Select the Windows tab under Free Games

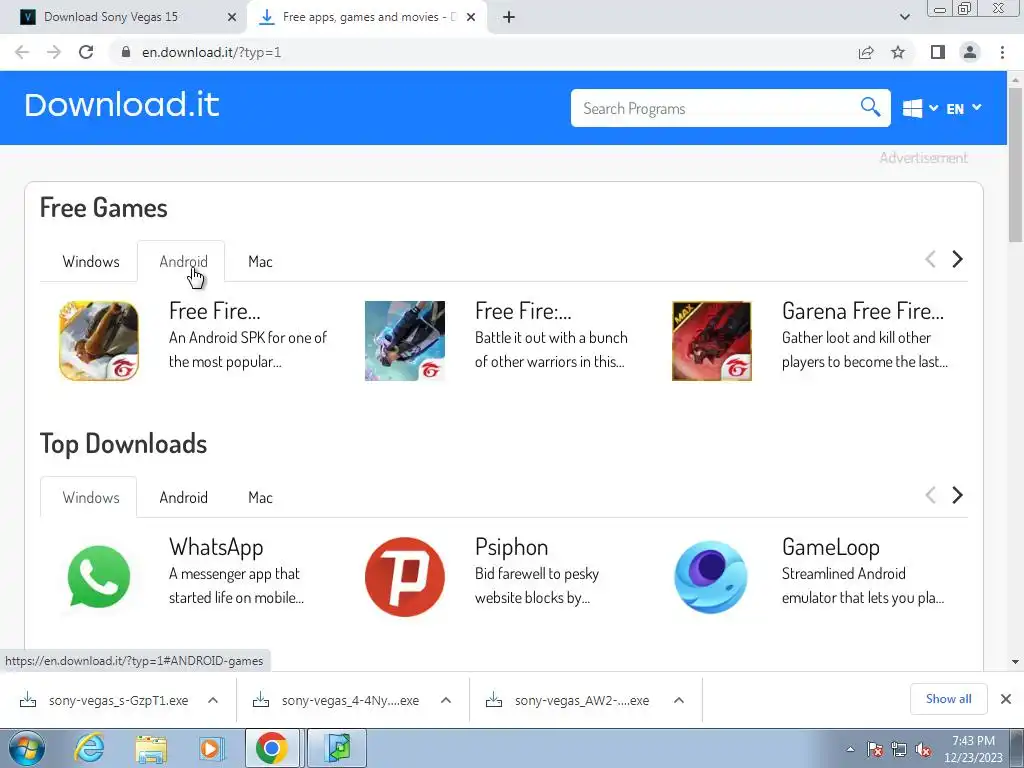91,261
